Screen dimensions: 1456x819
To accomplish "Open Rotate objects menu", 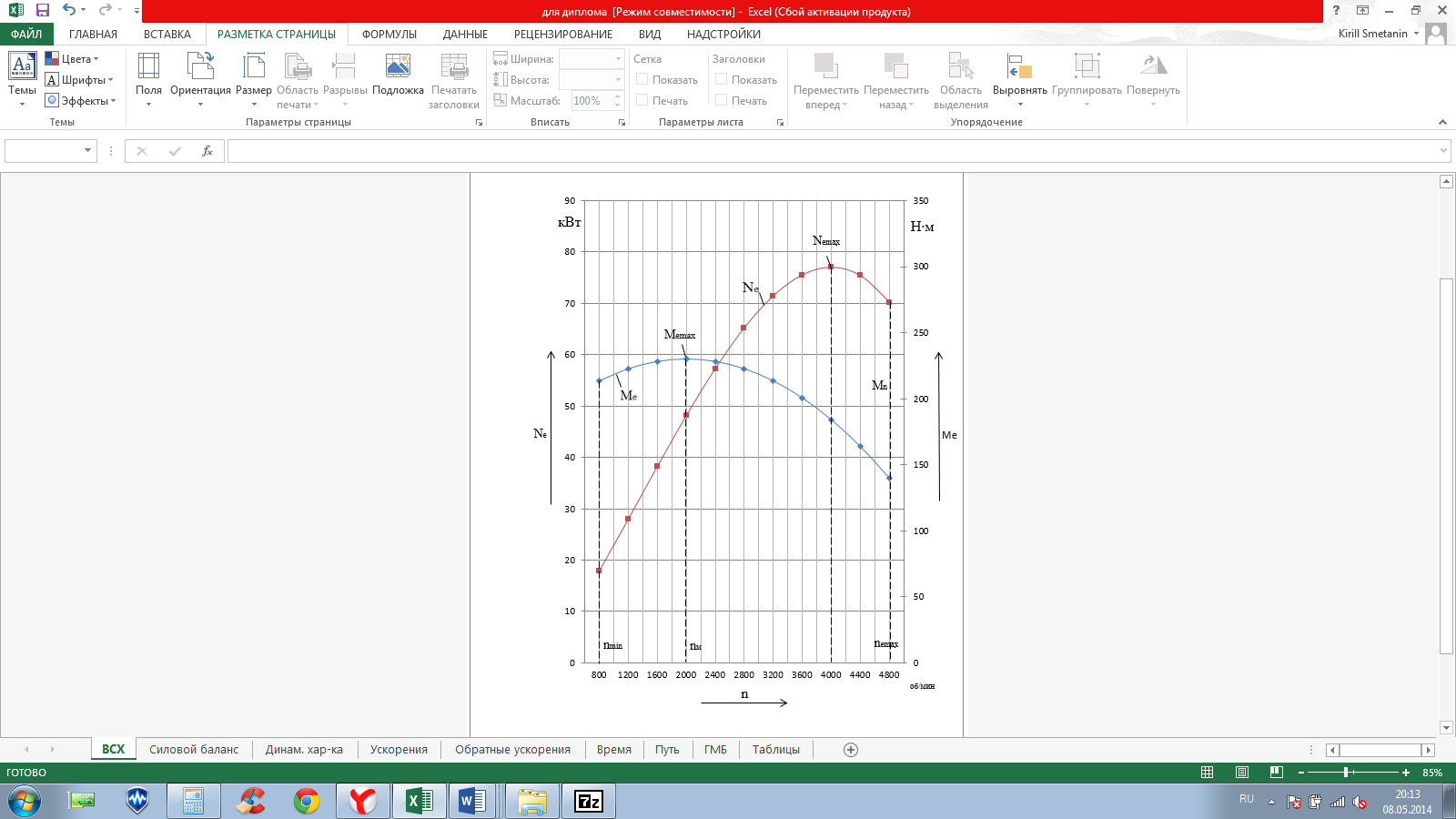I will click(1153, 79).
